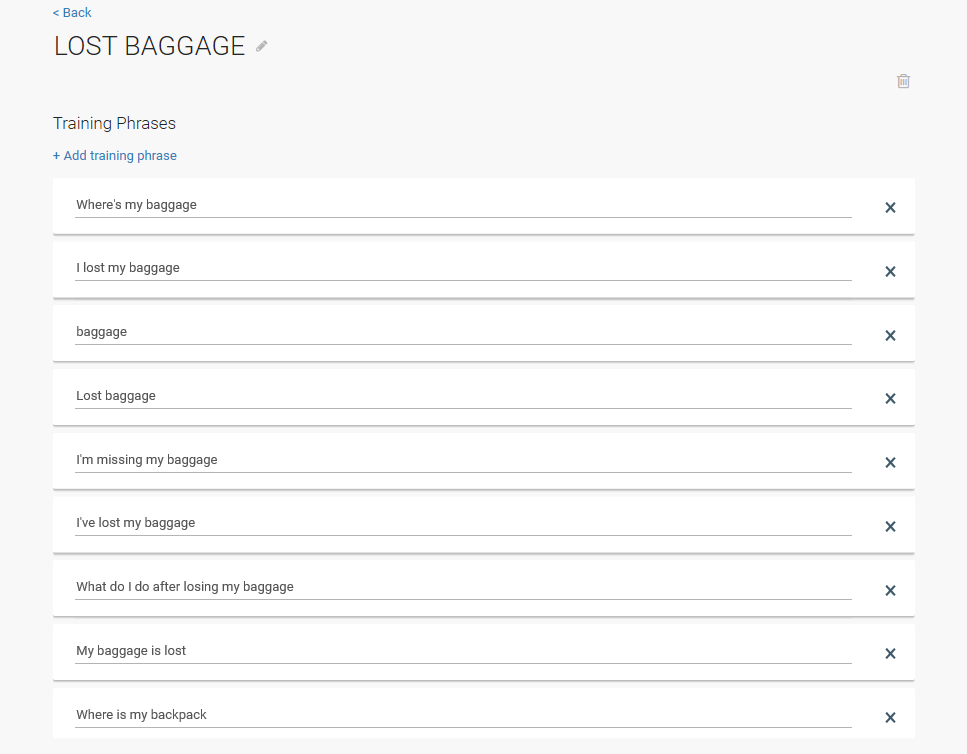The height and width of the screenshot is (754, 967).
Task: Go back using the Back link
Action: point(72,13)
